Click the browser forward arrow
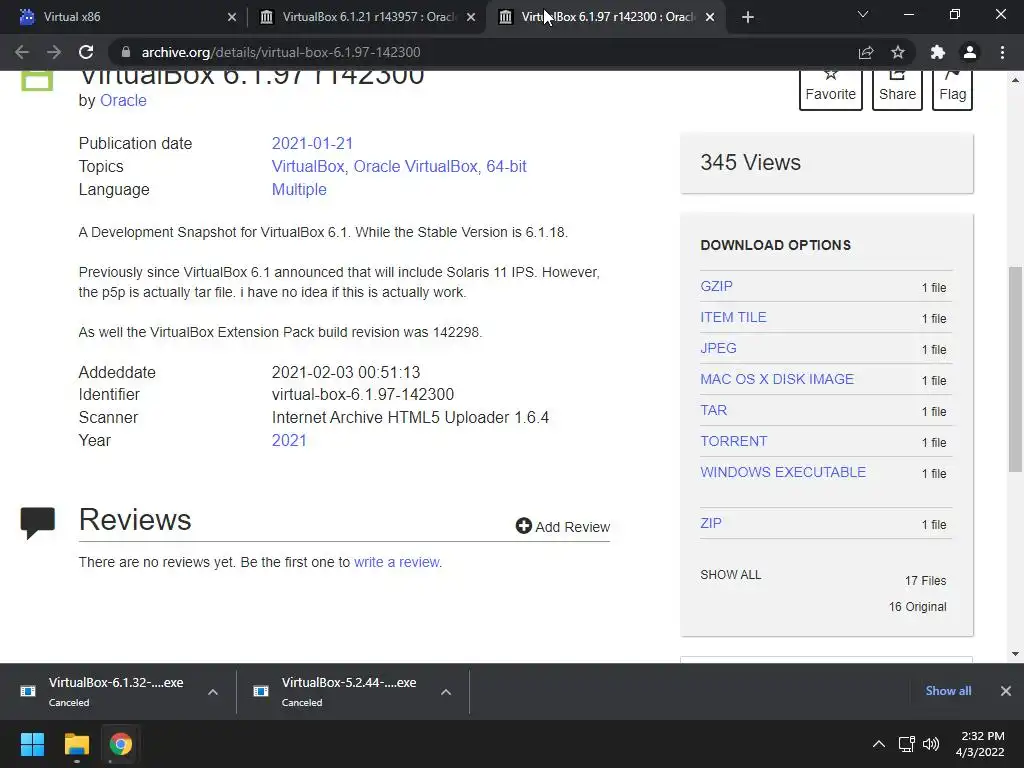This screenshot has height=768, width=1024. [54, 52]
